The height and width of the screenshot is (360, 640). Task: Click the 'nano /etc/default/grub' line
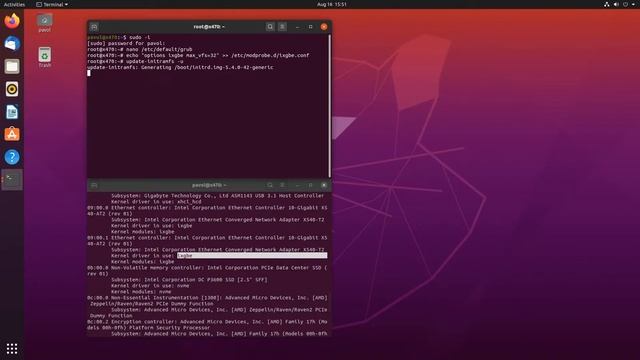click(140, 49)
